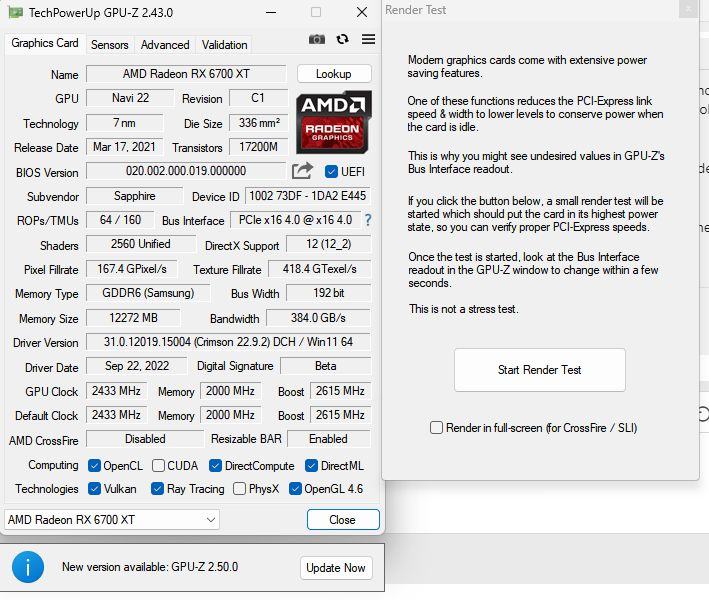Toggle the DirectCompute checkbox
709x600 pixels.
tap(216, 466)
